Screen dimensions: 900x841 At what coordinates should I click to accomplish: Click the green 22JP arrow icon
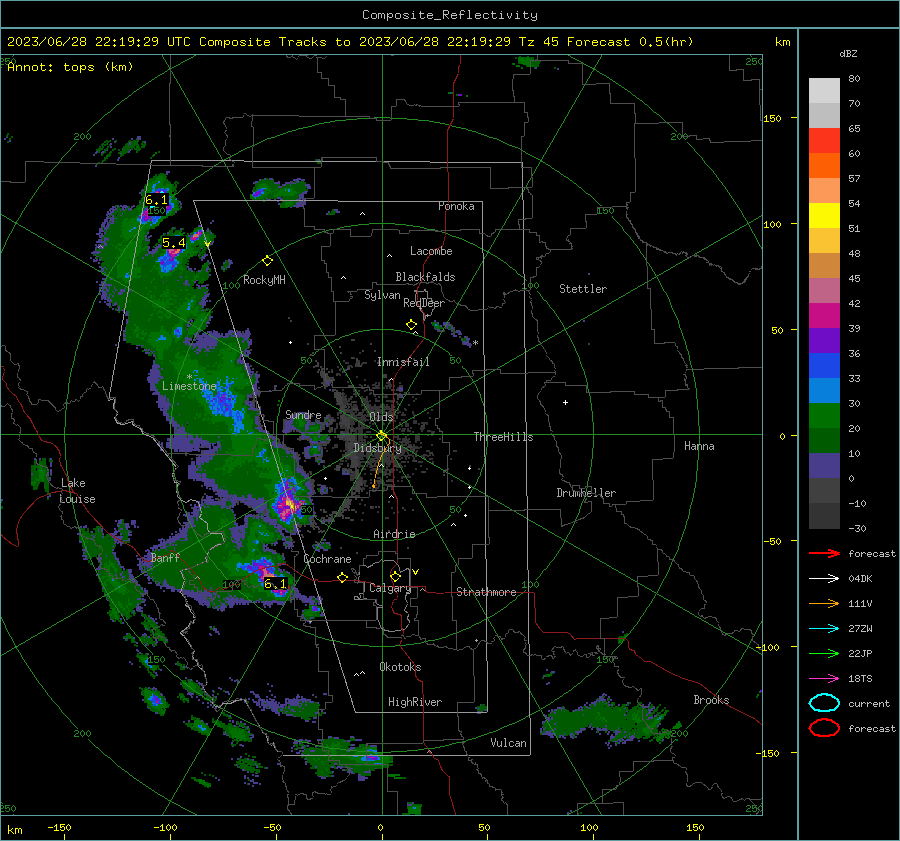pyautogui.click(x=824, y=653)
